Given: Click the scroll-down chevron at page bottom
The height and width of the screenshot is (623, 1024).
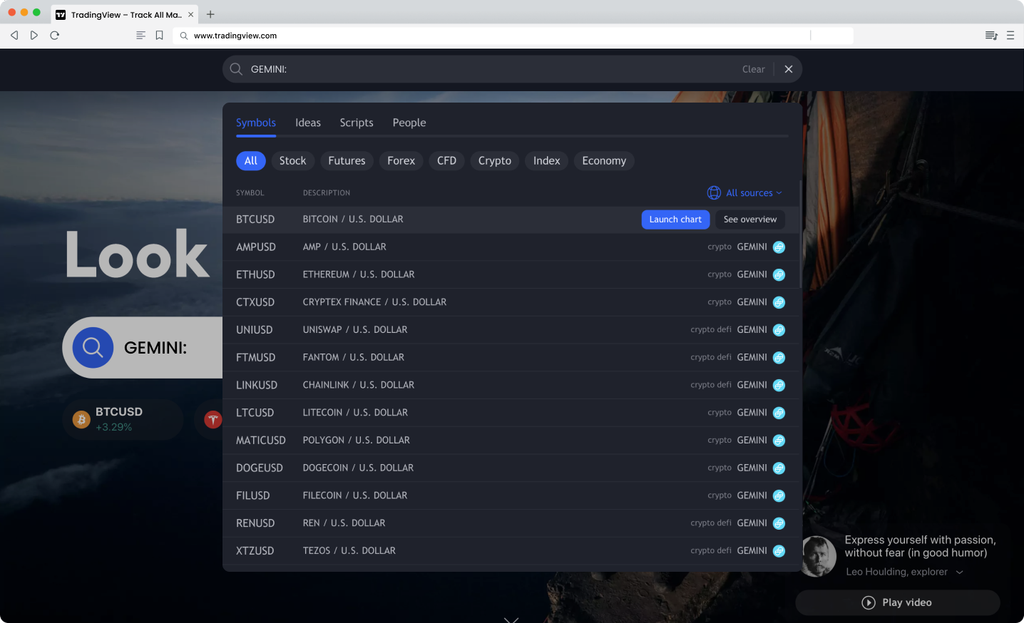Looking at the screenshot, I should click(x=511, y=619).
